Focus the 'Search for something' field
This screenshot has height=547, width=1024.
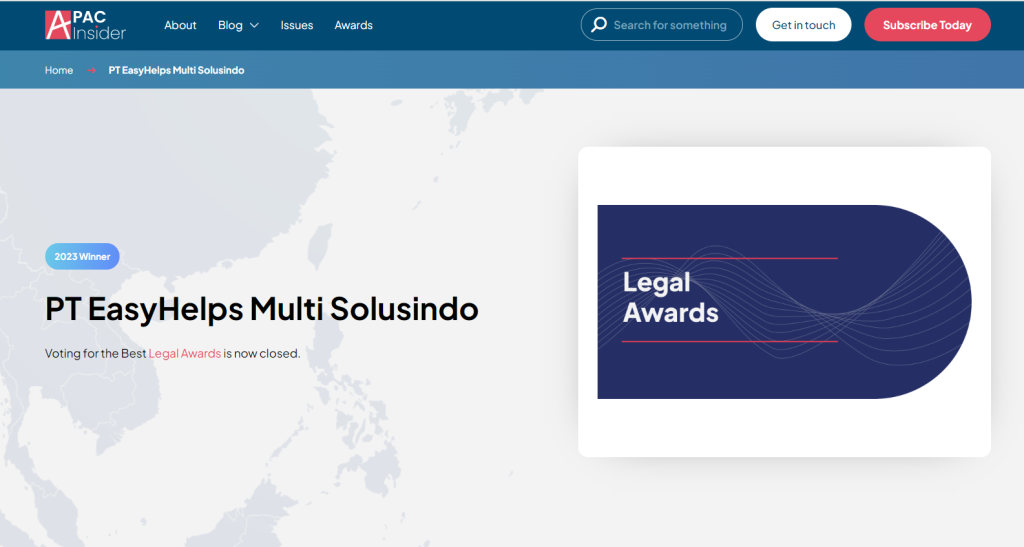click(x=670, y=25)
